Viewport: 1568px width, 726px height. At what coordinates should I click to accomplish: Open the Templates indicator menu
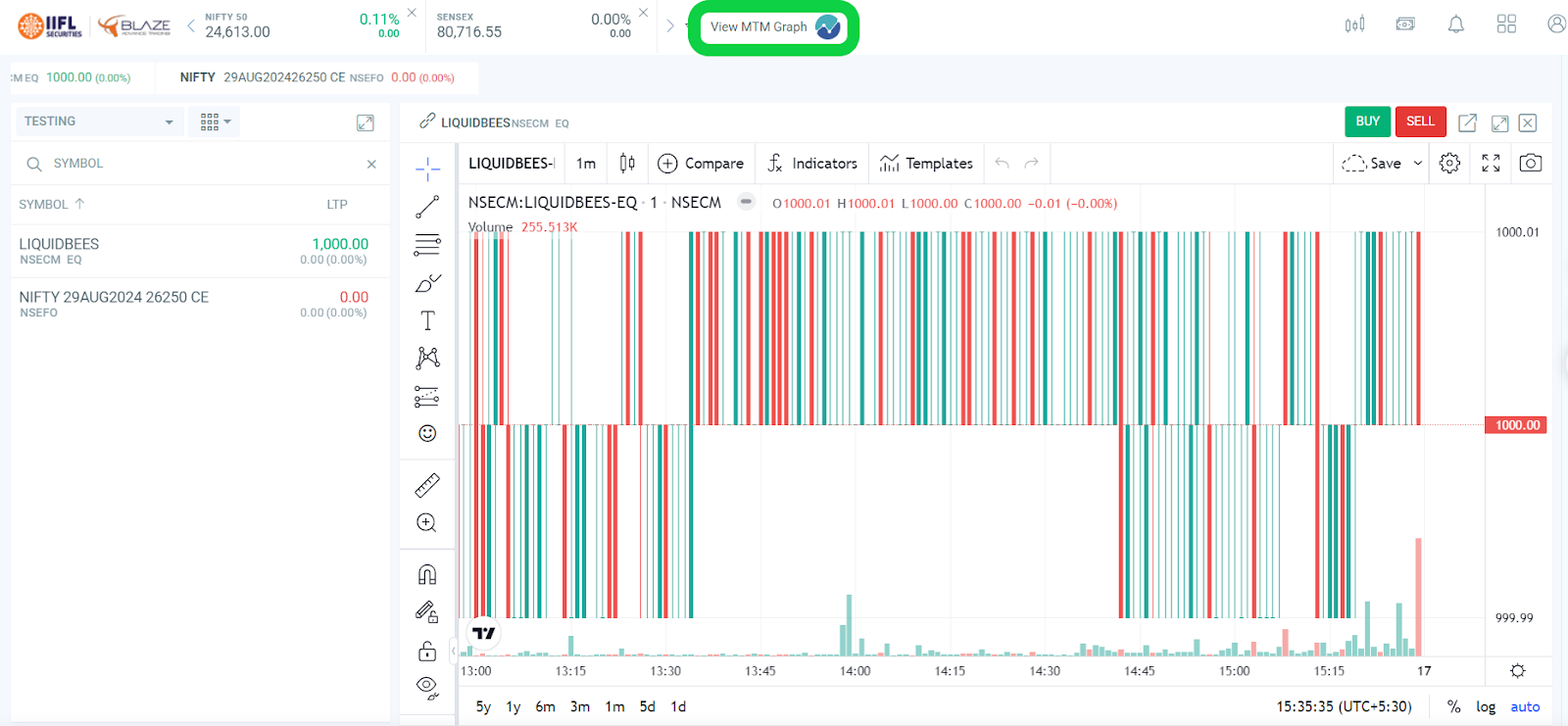pyautogui.click(x=926, y=164)
